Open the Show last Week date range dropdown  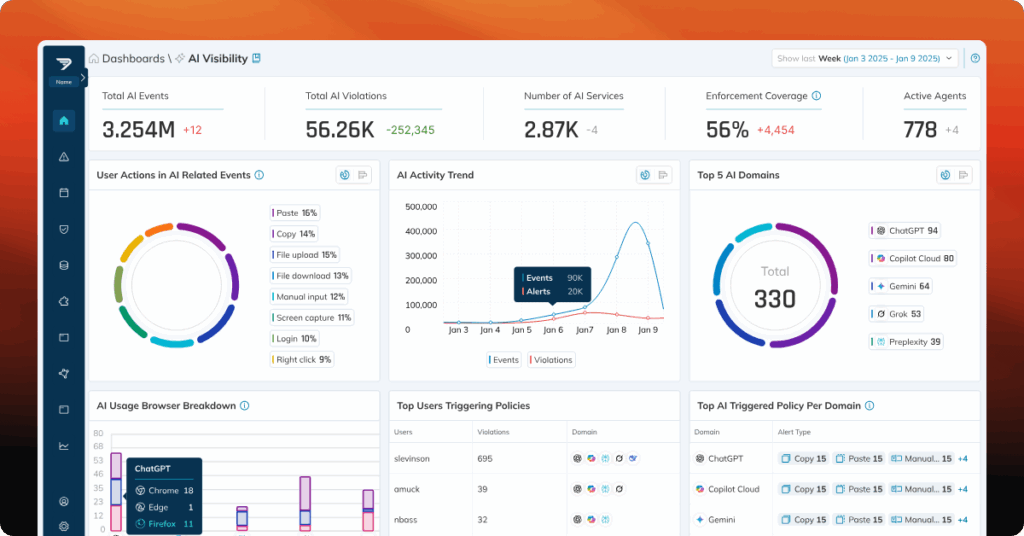click(866, 58)
